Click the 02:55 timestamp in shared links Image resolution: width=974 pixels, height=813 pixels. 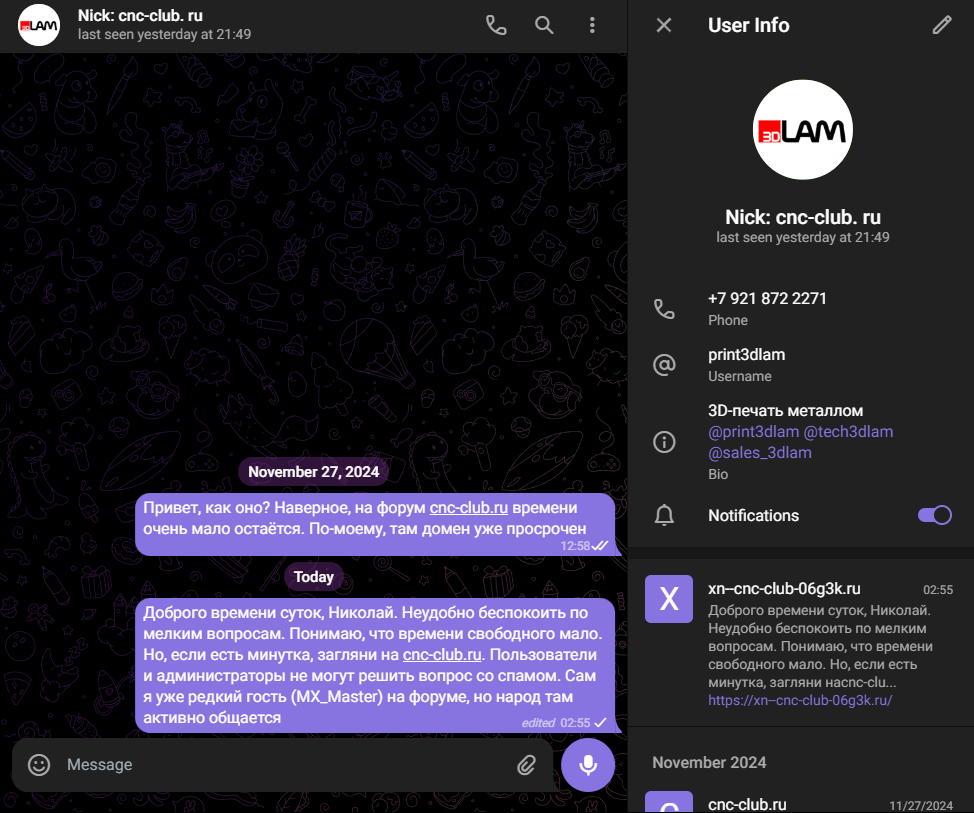[937, 589]
